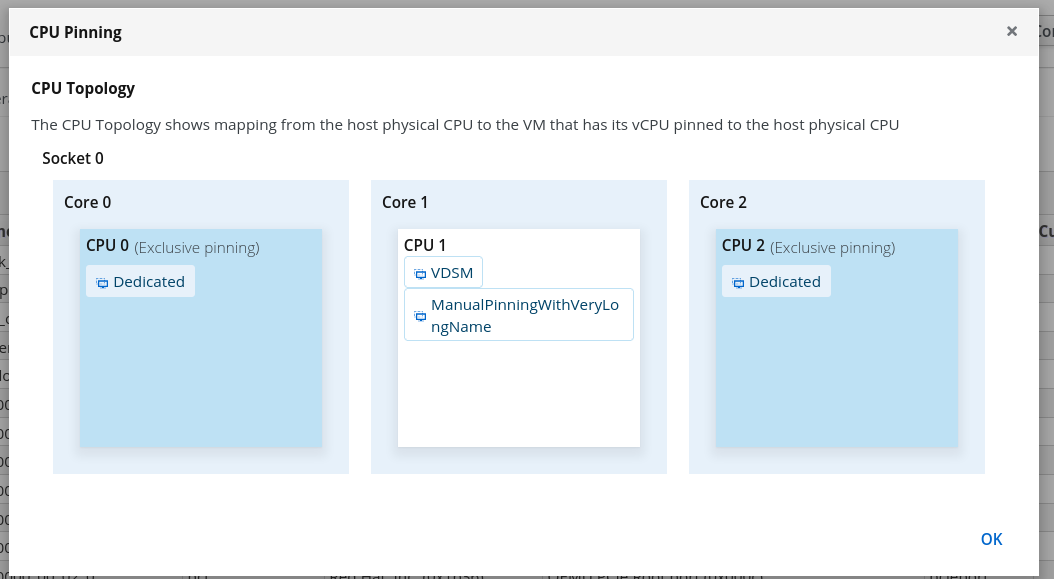The height and width of the screenshot is (579, 1054).
Task: Click the Dedicated badge under CPU 0
Action: [140, 282]
